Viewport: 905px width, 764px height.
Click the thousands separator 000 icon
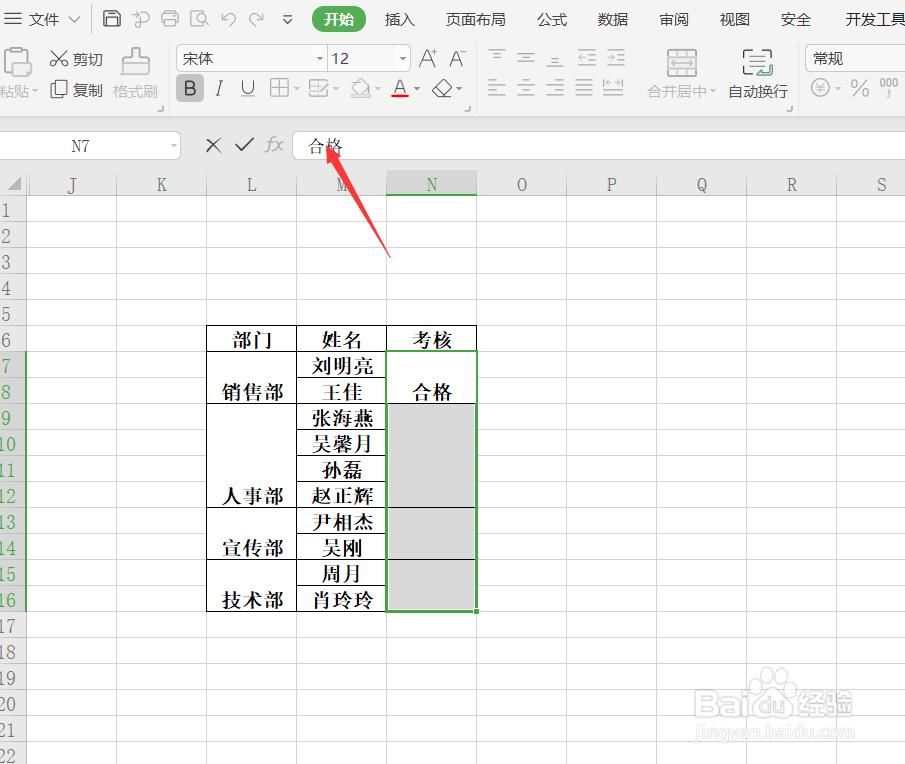click(889, 87)
